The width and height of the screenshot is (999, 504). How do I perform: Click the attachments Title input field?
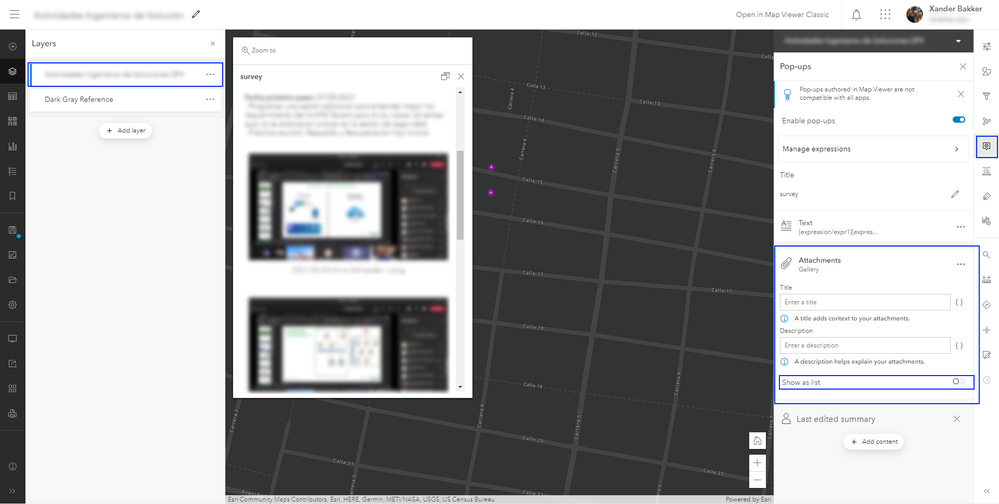point(865,302)
